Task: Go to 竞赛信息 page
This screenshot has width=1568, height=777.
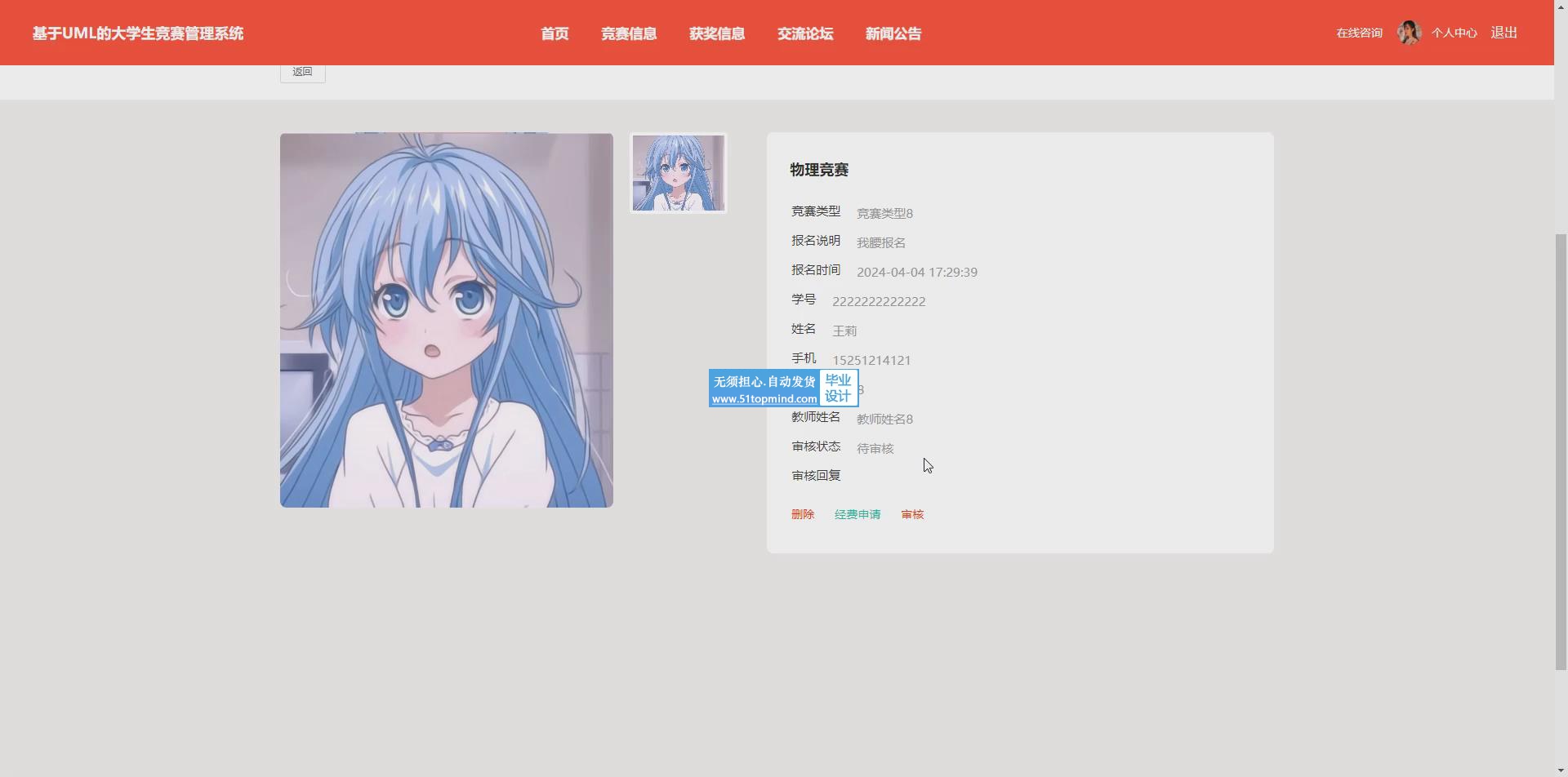Action: (629, 33)
